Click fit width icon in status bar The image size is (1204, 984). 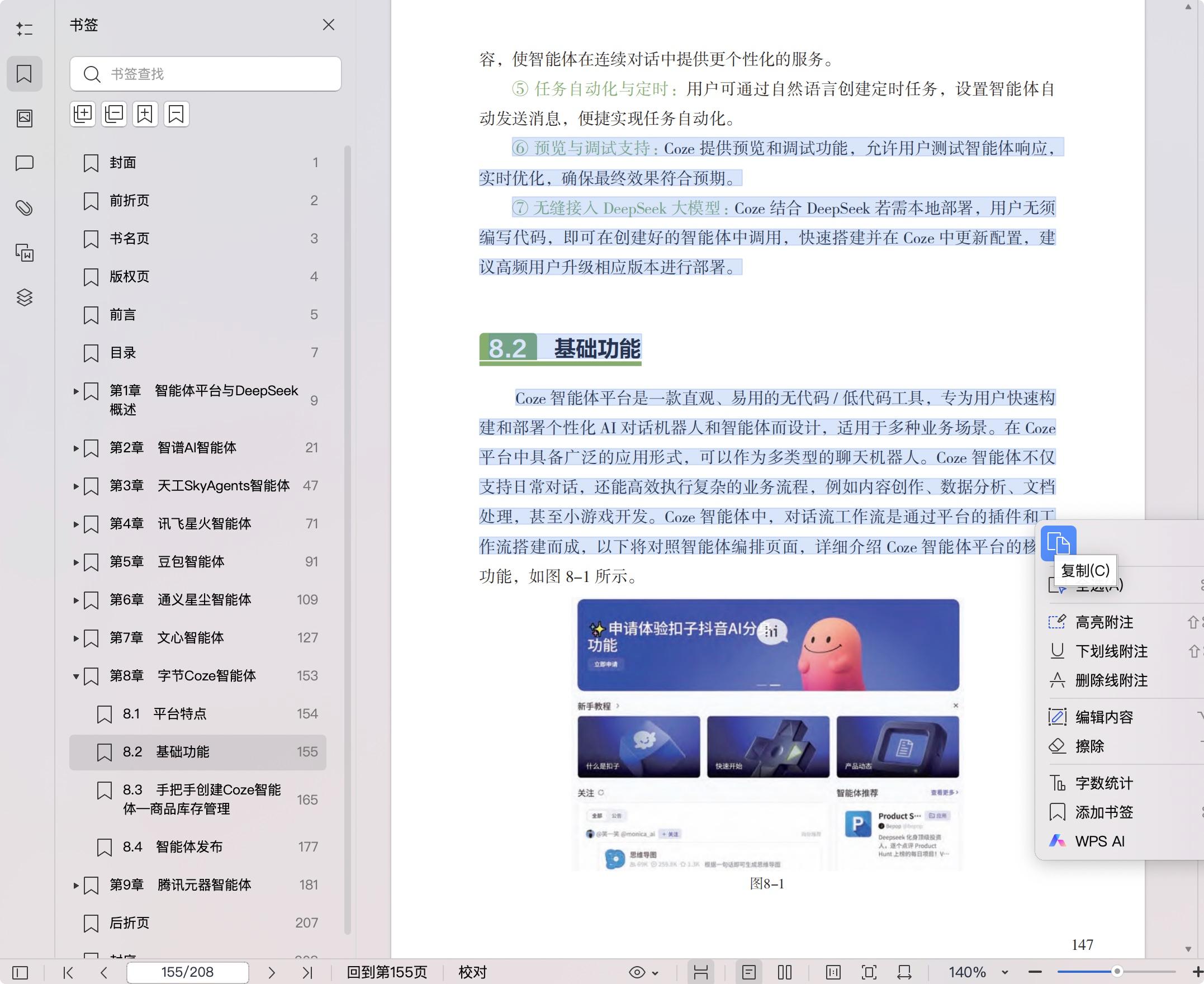click(905, 973)
